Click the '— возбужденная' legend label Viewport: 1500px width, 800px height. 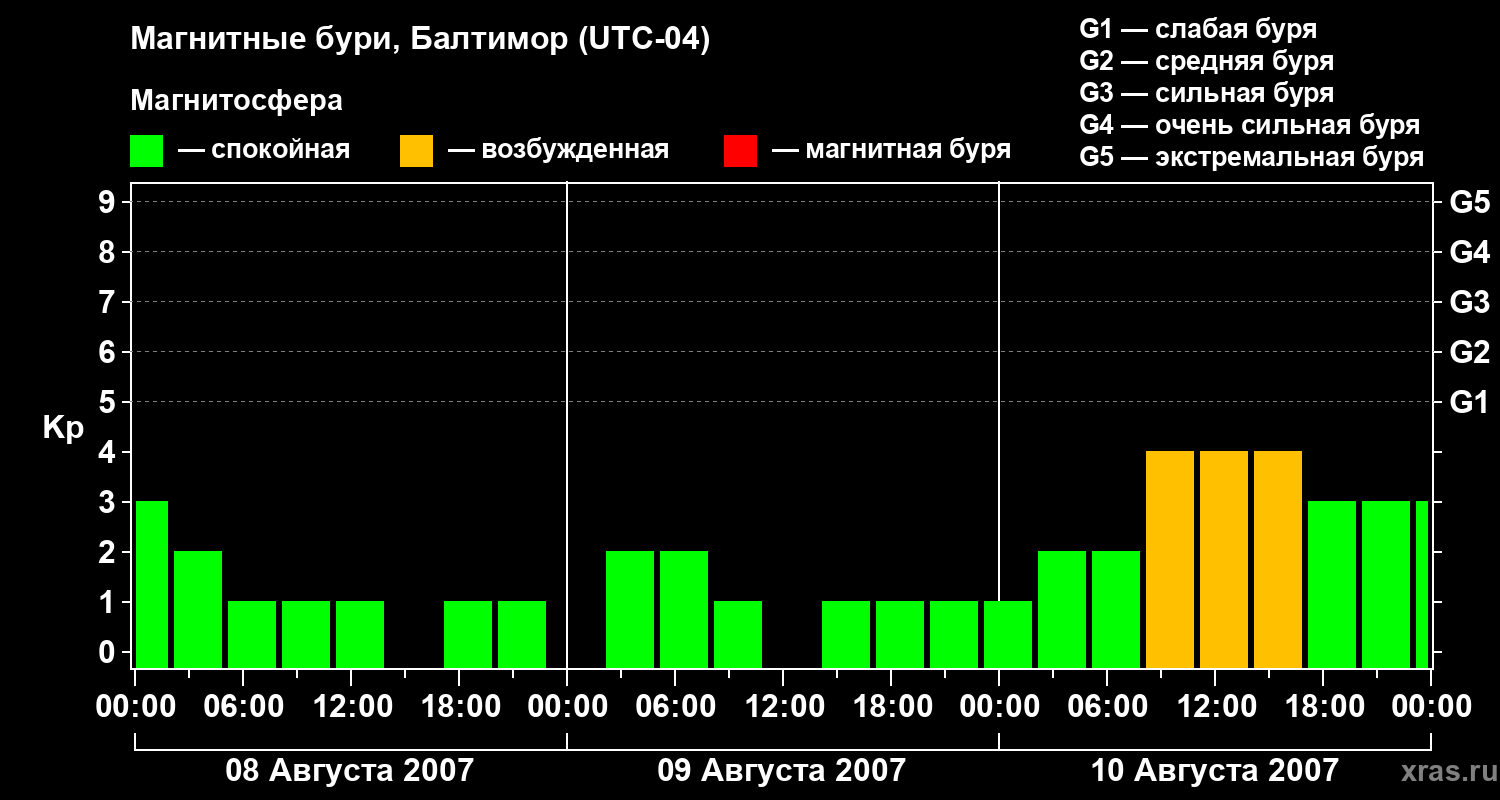pyautogui.click(x=558, y=150)
